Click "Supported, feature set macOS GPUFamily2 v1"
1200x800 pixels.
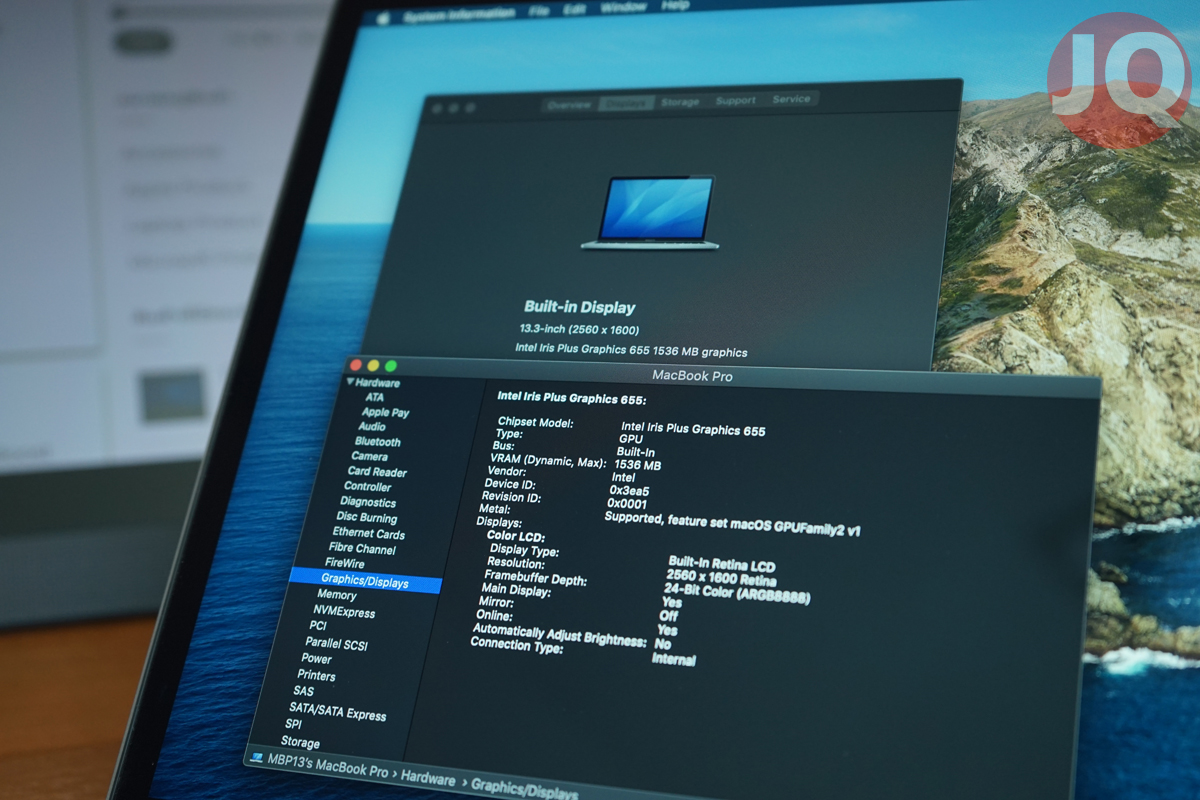733,523
